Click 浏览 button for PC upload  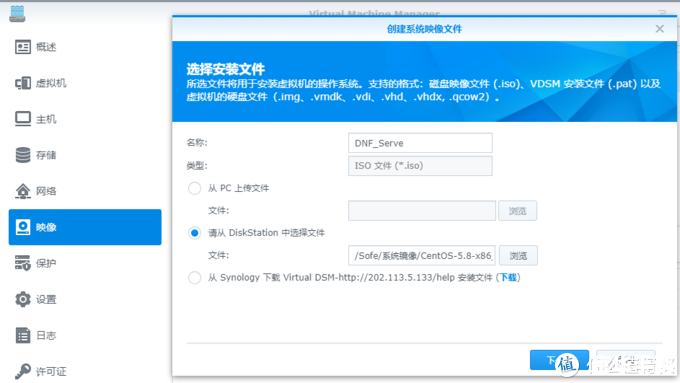(x=517, y=211)
